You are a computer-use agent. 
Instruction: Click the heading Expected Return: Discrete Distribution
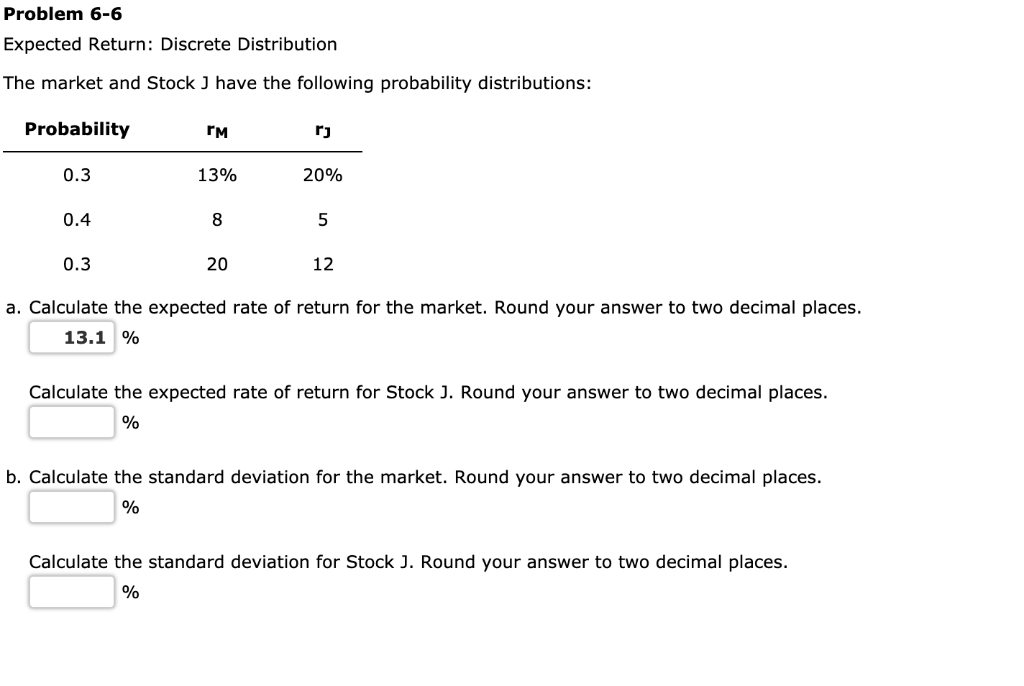click(x=170, y=44)
